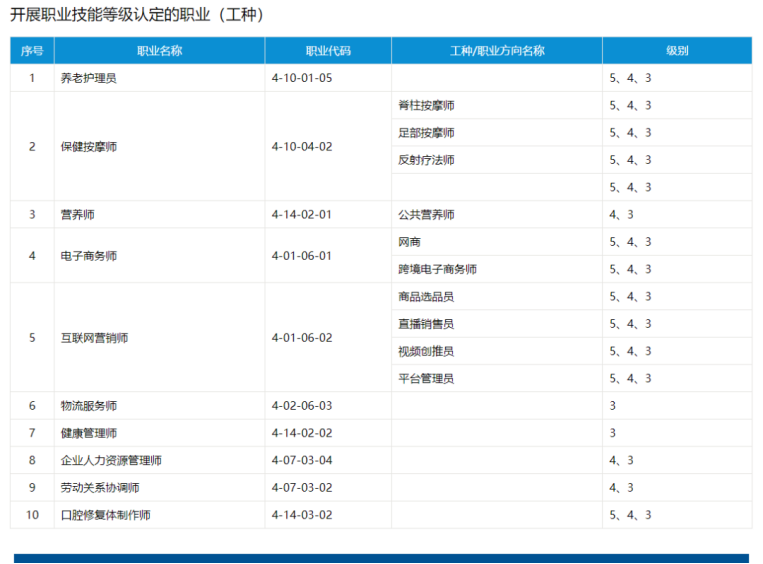Viewport: 763px width, 564px height.
Task: Click level value in 养老护理员 row
Action: pyautogui.click(x=630, y=78)
